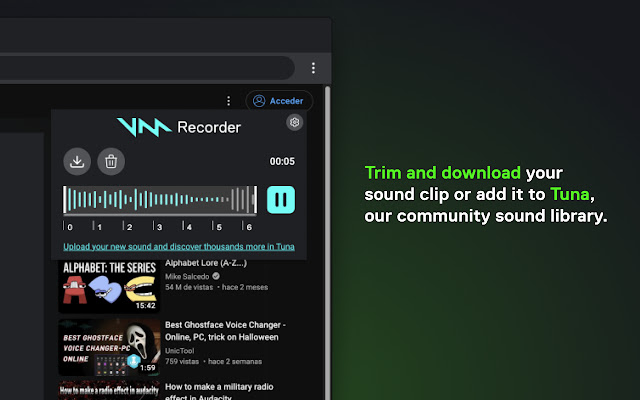Open How to make a military radio title
Image resolution: width=640 pixels, height=400 pixels.
(x=219, y=391)
